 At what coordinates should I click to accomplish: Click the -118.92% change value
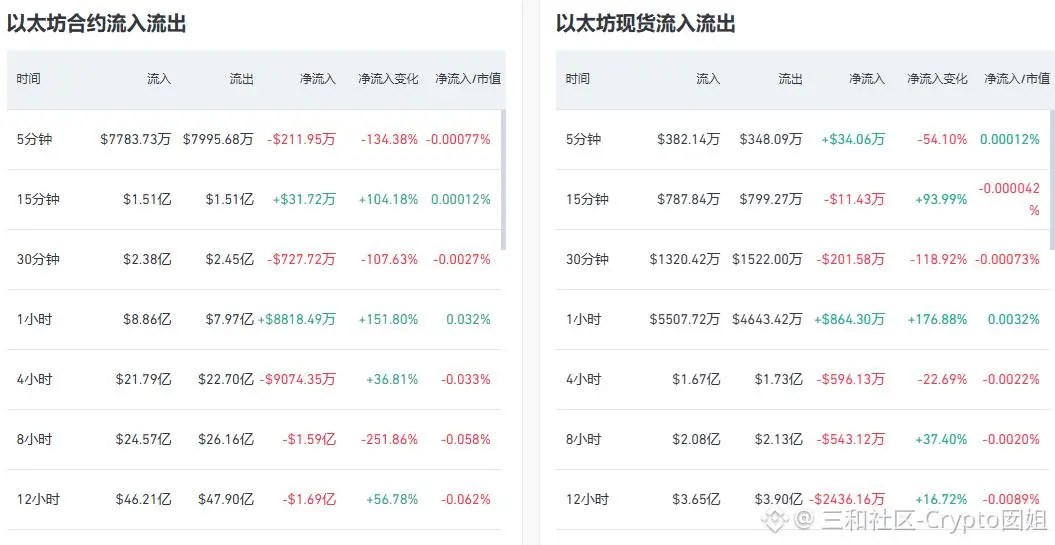(938, 259)
